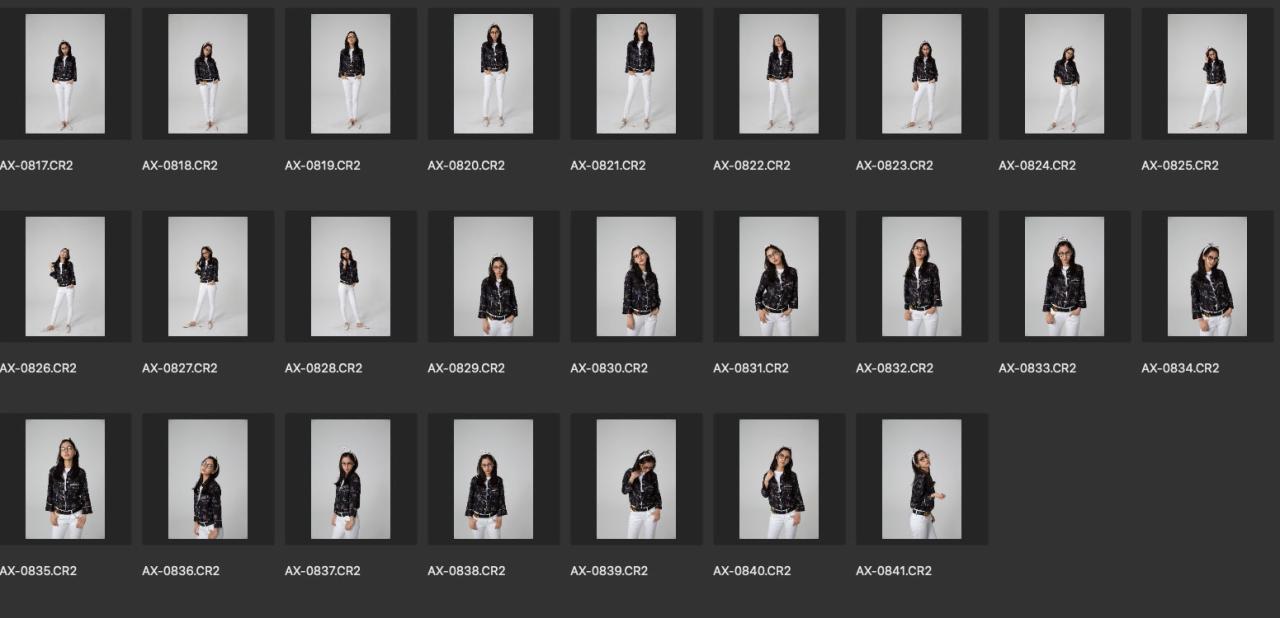This screenshot has height=618, width=1280.
Task: Choose the AX-0829.CR2 thumbnail
Action: 493,277
